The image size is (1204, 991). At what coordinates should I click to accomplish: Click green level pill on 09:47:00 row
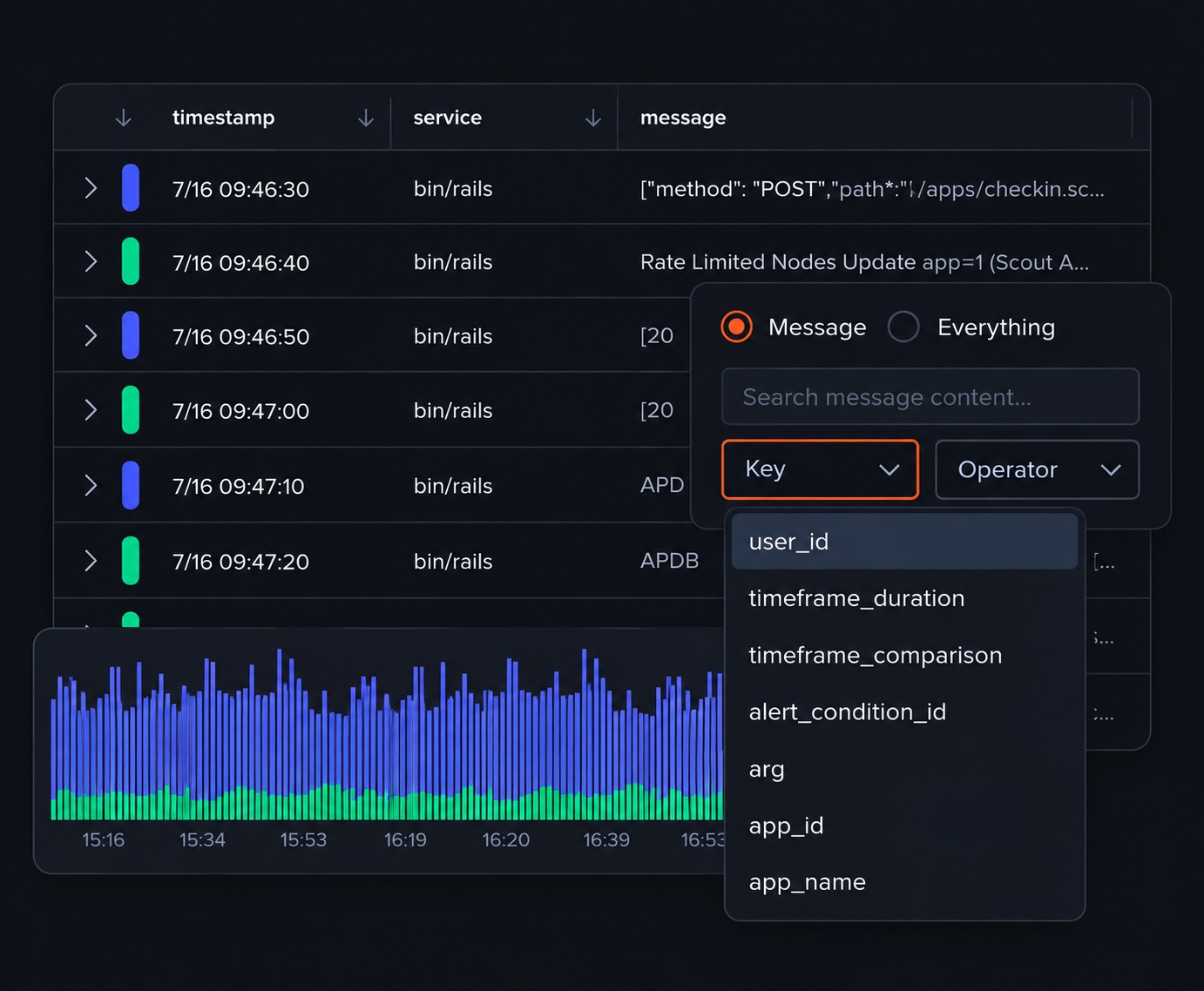[x=131, y=409]
